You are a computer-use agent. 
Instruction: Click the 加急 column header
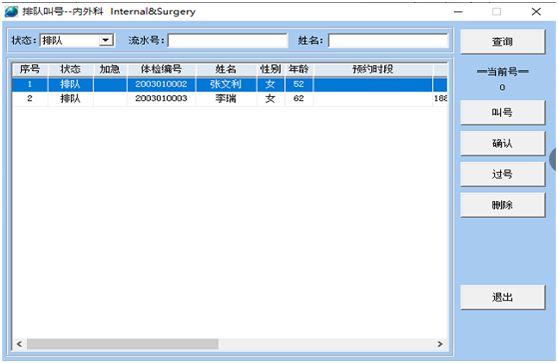point(110,69)
